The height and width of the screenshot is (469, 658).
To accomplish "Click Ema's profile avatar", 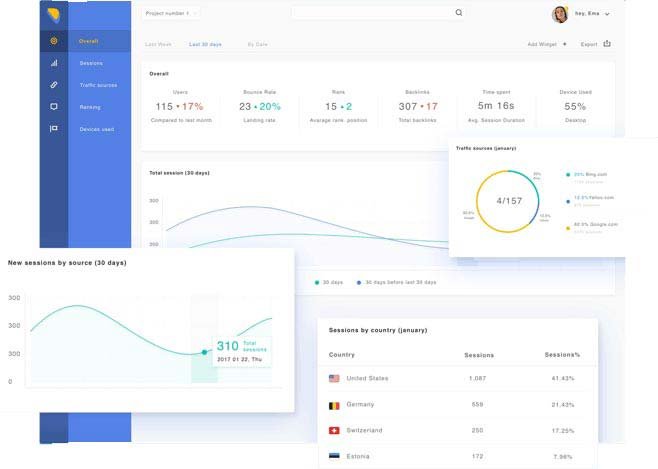I will point(560,14).
